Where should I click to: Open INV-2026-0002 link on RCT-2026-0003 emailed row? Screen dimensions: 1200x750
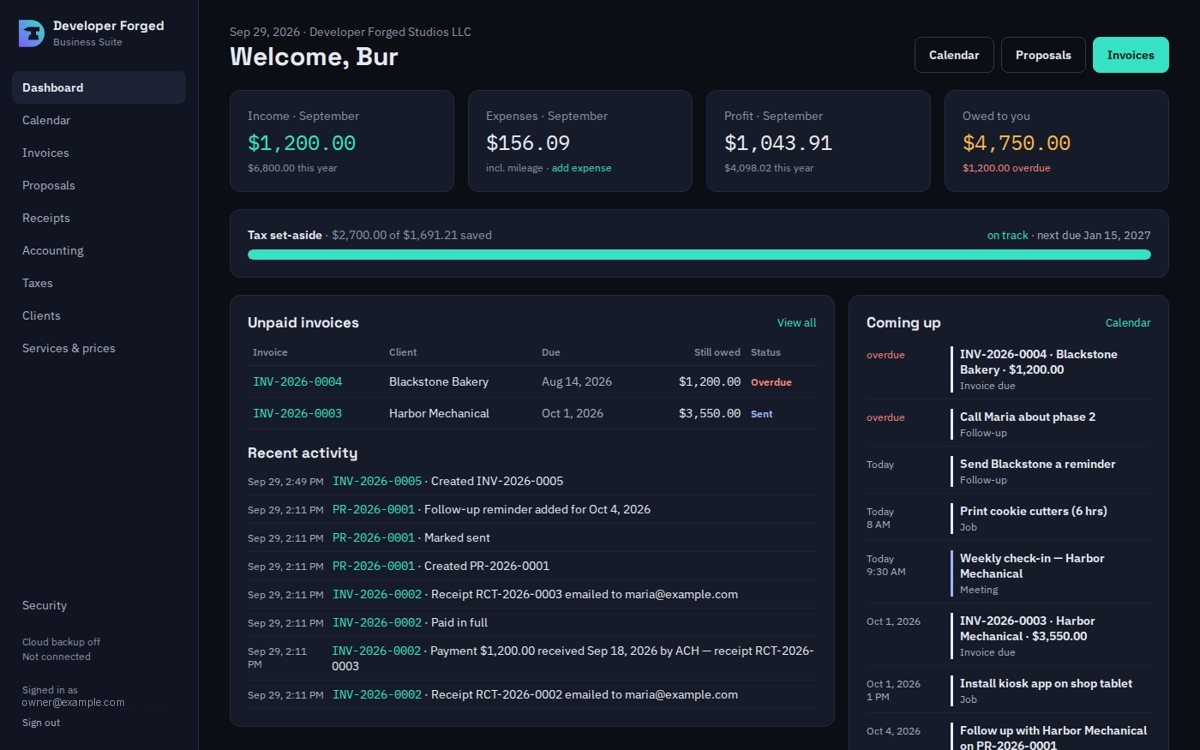(x=377, y=594)
